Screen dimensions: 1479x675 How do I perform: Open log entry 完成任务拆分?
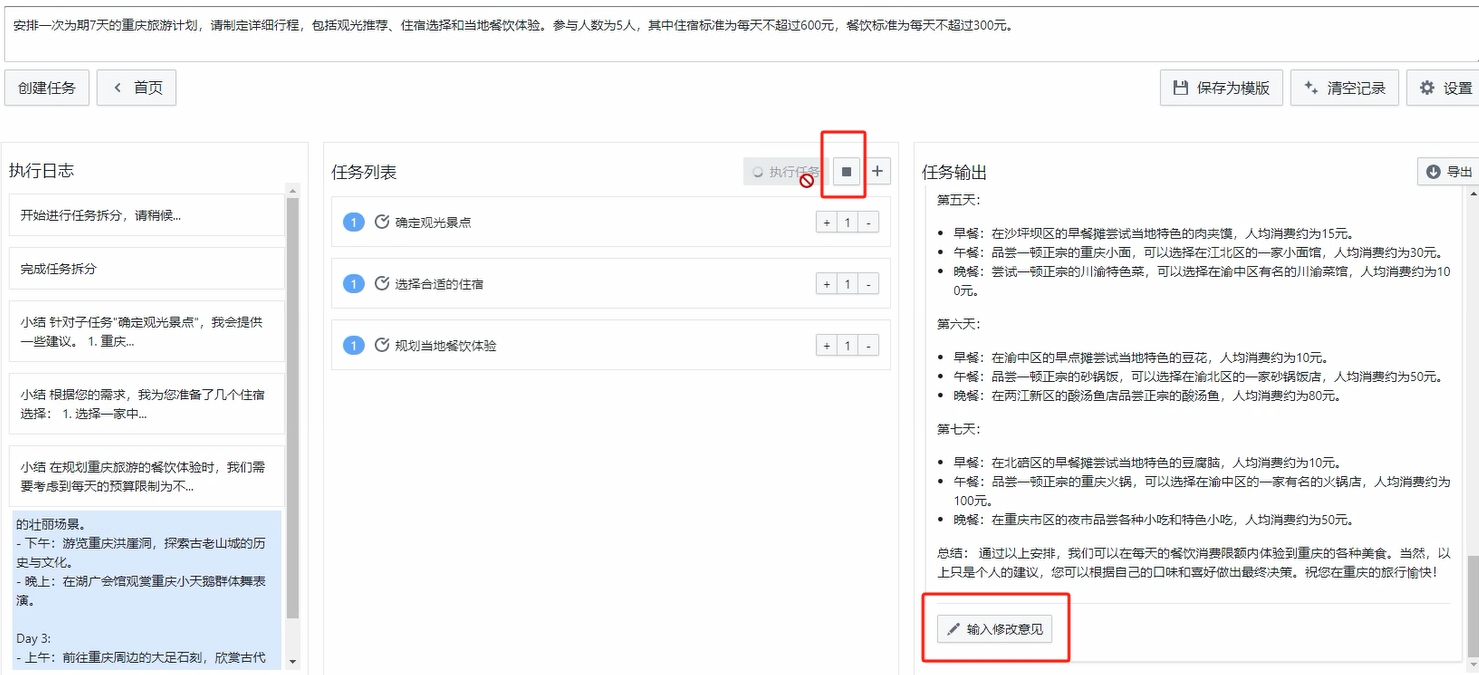pyautogui.click(x=147, y=269)
